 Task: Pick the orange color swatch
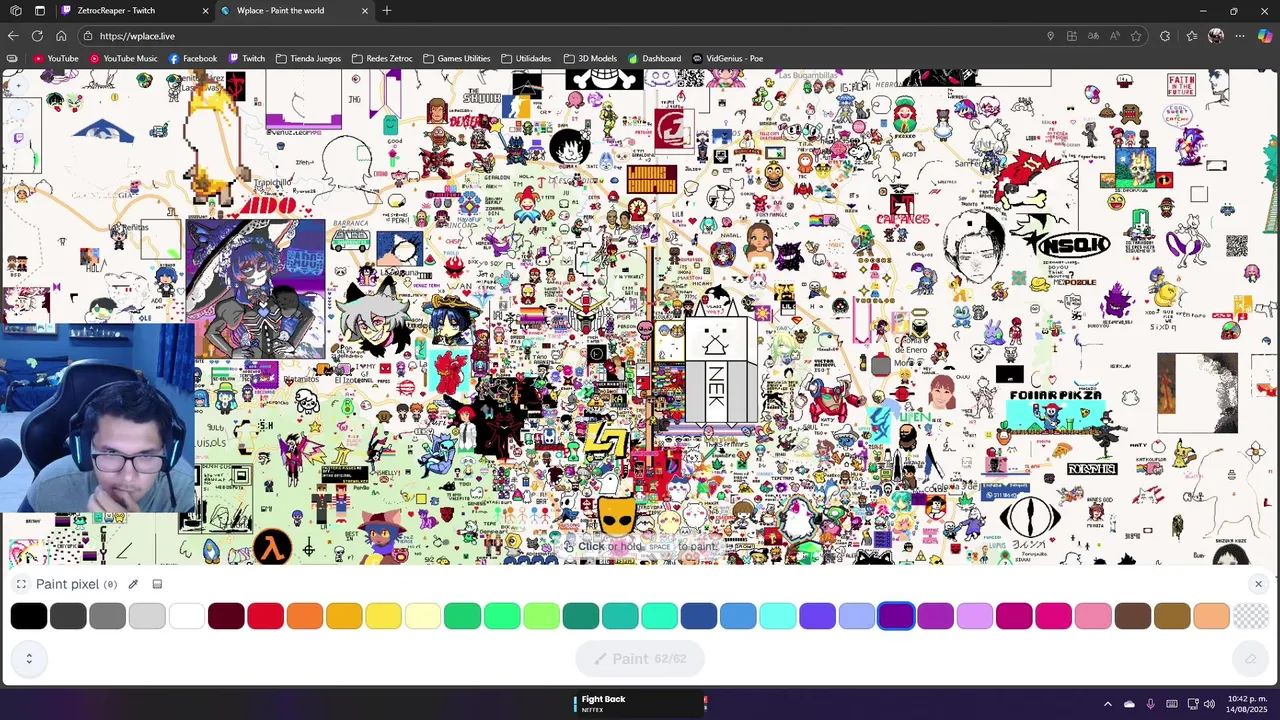[x=305, y=616]
